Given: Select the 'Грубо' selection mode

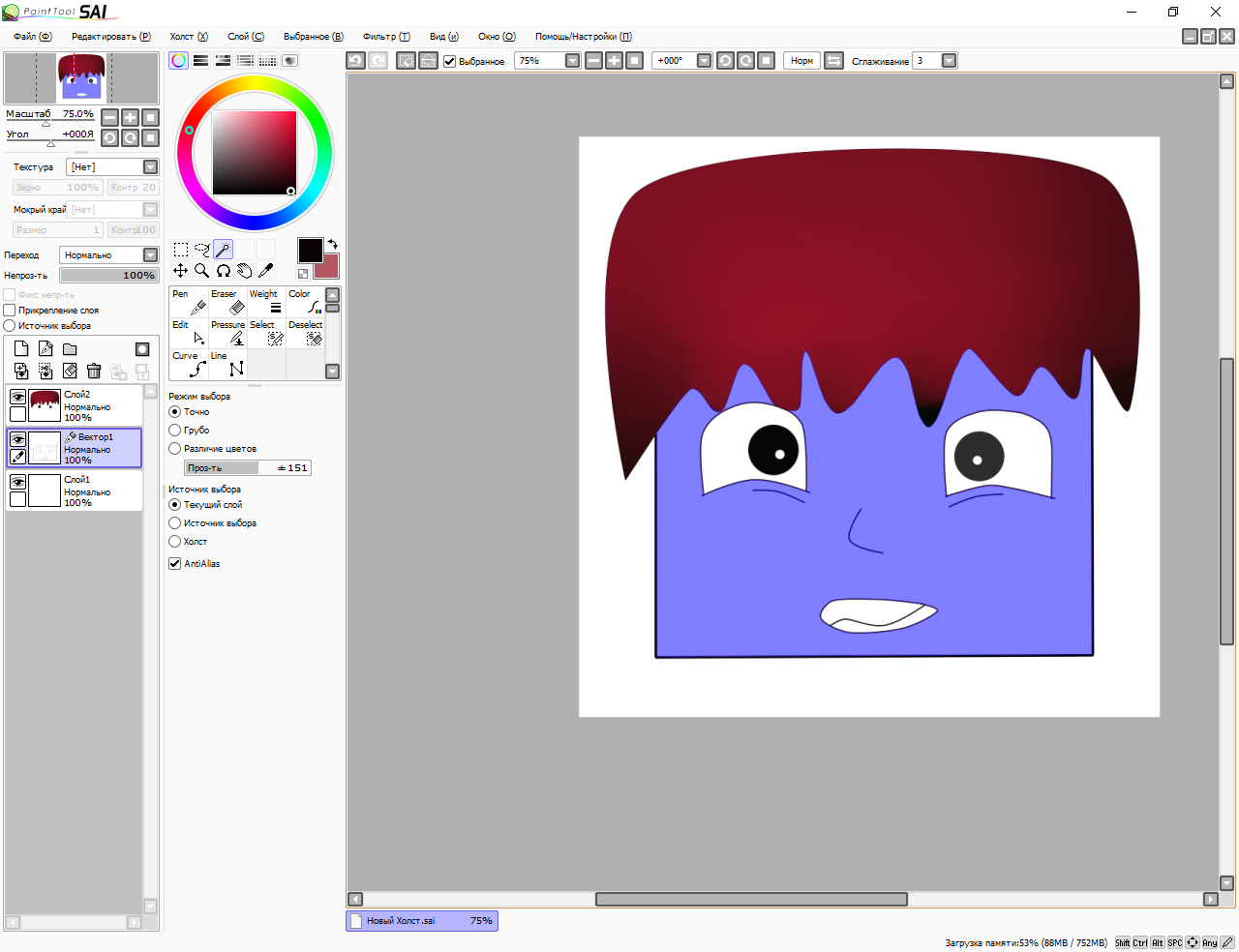Looking at the screenshot, I should pos(175,431).
